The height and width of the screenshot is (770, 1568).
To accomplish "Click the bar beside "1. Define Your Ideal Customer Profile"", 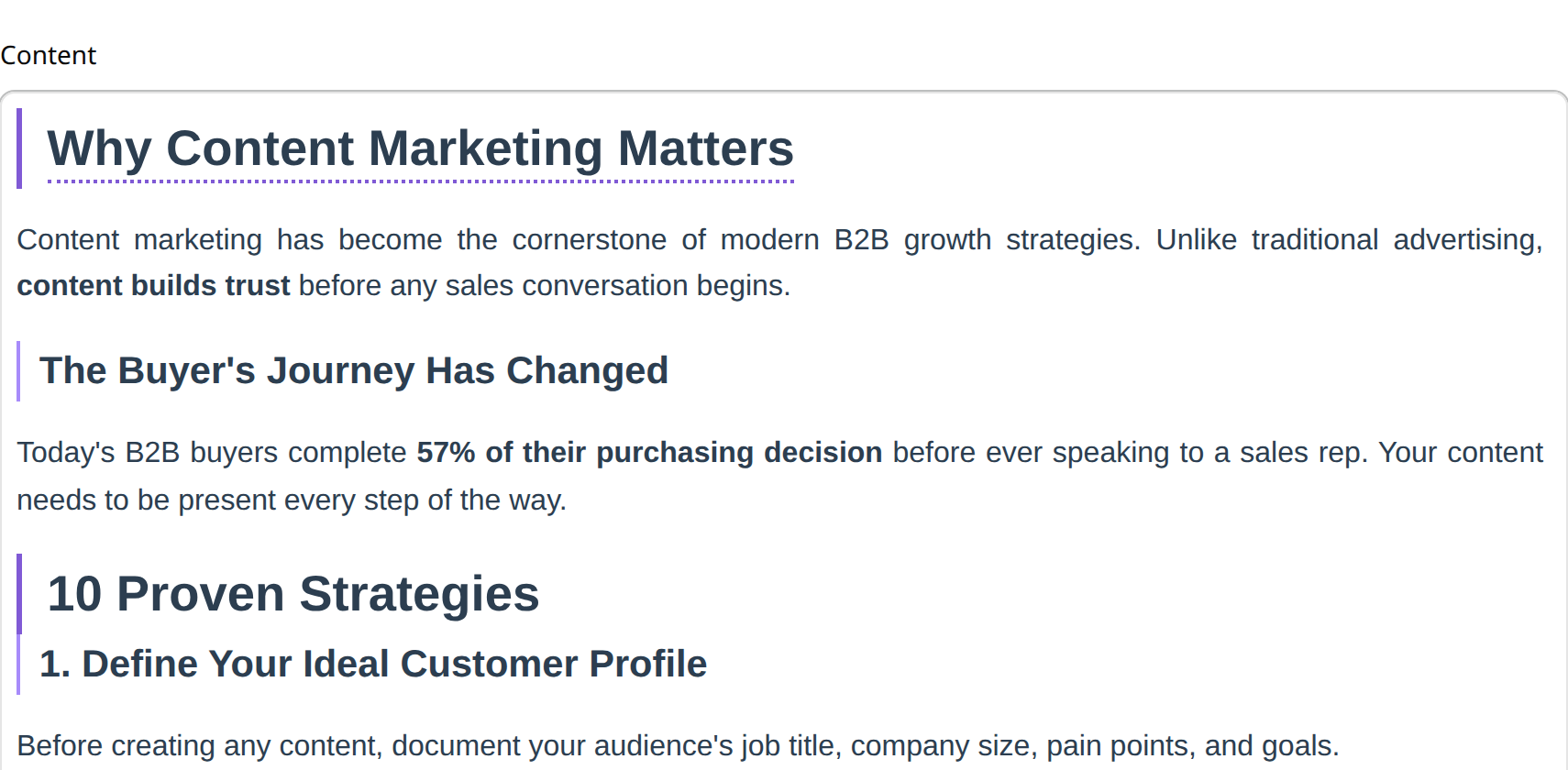I will (x=18, y=665).
